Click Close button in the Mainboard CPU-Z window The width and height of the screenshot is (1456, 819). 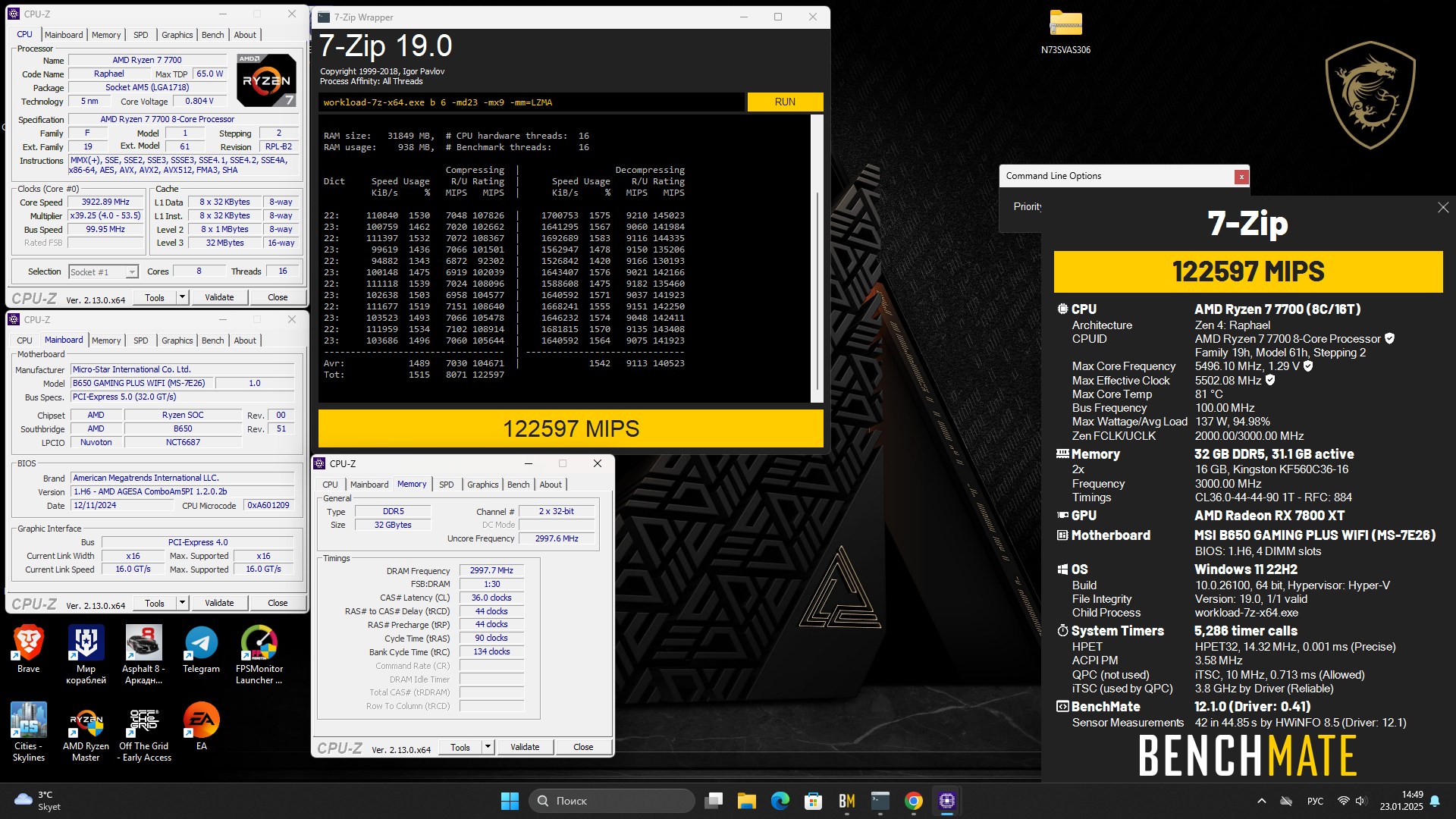278,603
